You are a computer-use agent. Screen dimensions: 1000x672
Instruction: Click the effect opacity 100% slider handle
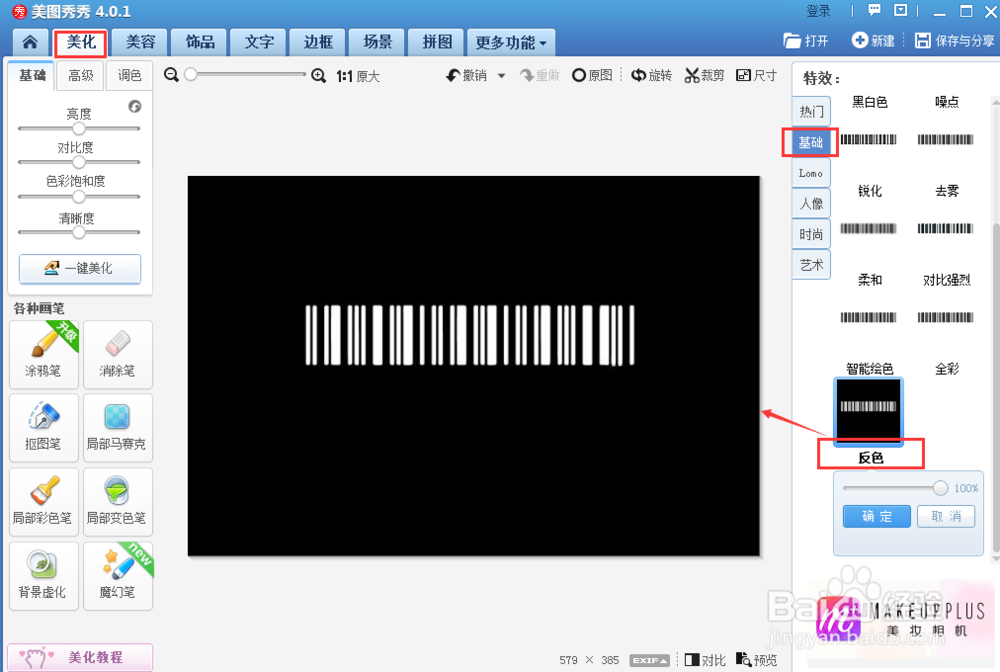pos(940,488)
